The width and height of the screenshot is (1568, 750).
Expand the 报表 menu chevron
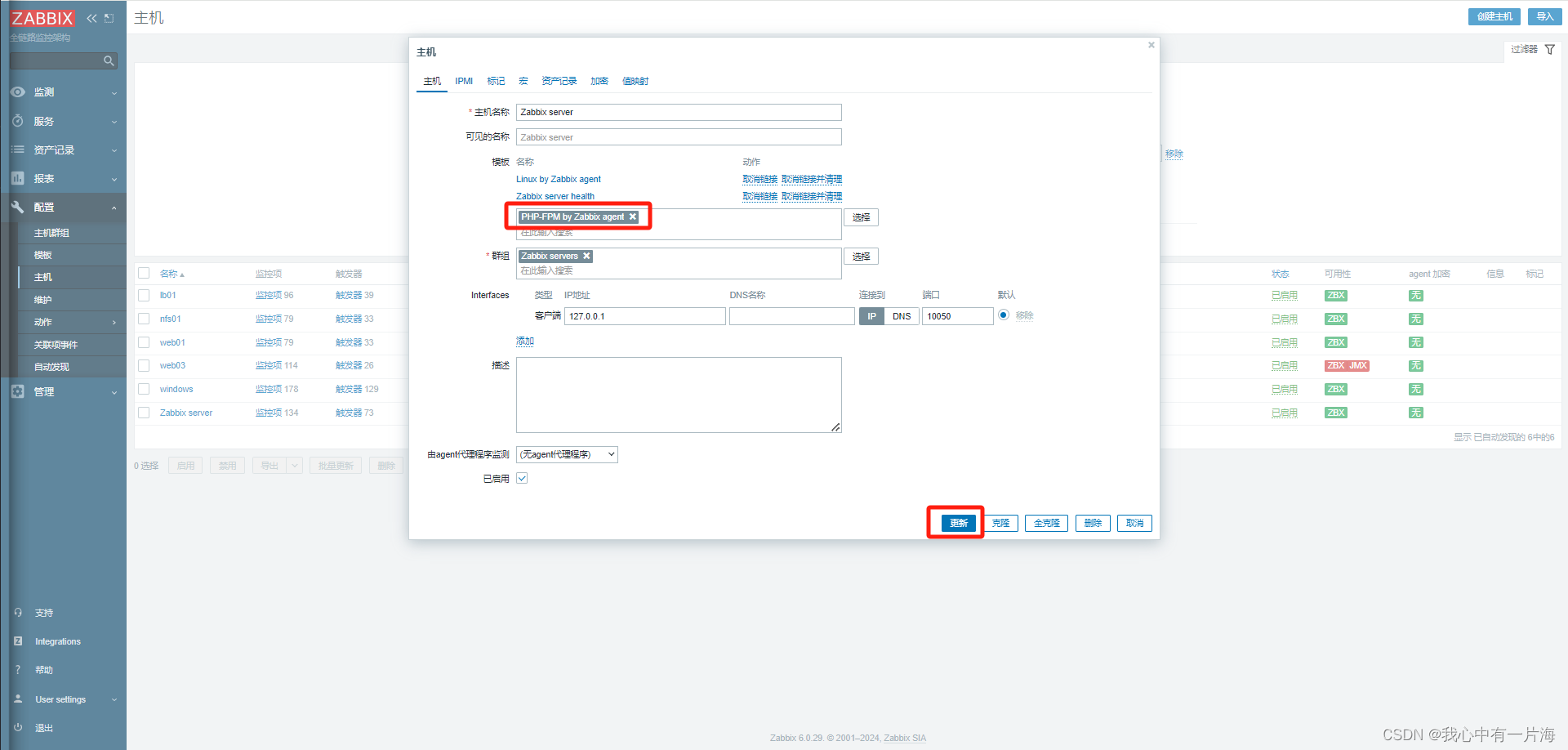click(114, 179)
